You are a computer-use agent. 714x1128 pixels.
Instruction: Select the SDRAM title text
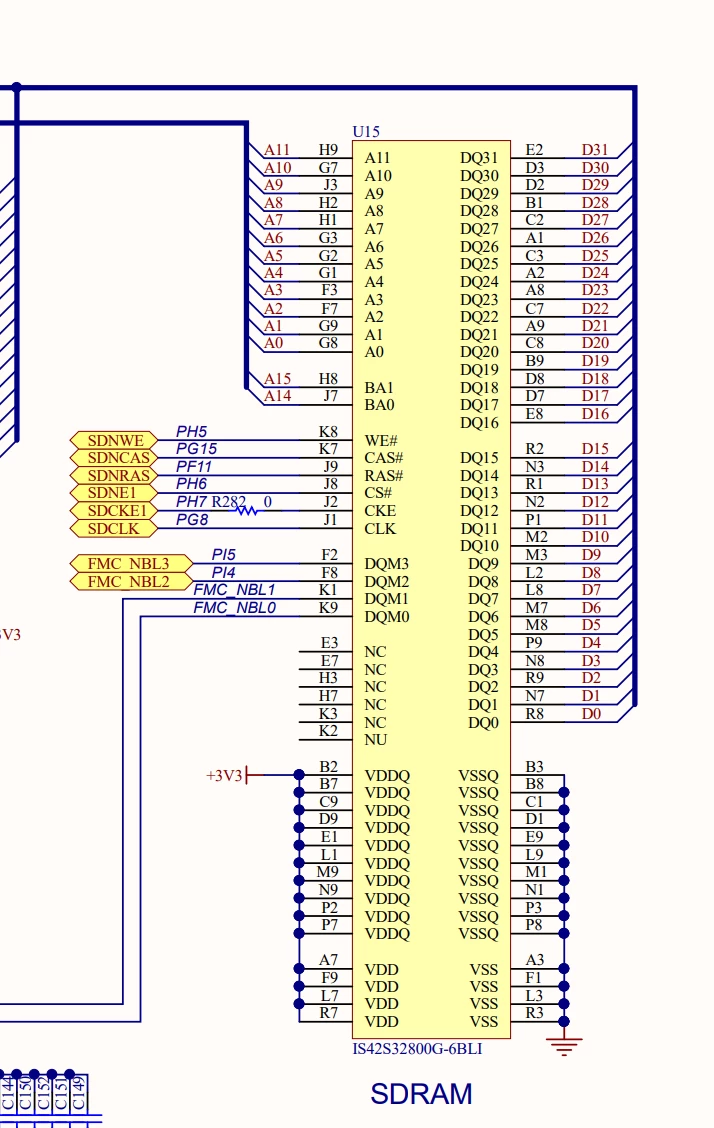coord(421,1094)
